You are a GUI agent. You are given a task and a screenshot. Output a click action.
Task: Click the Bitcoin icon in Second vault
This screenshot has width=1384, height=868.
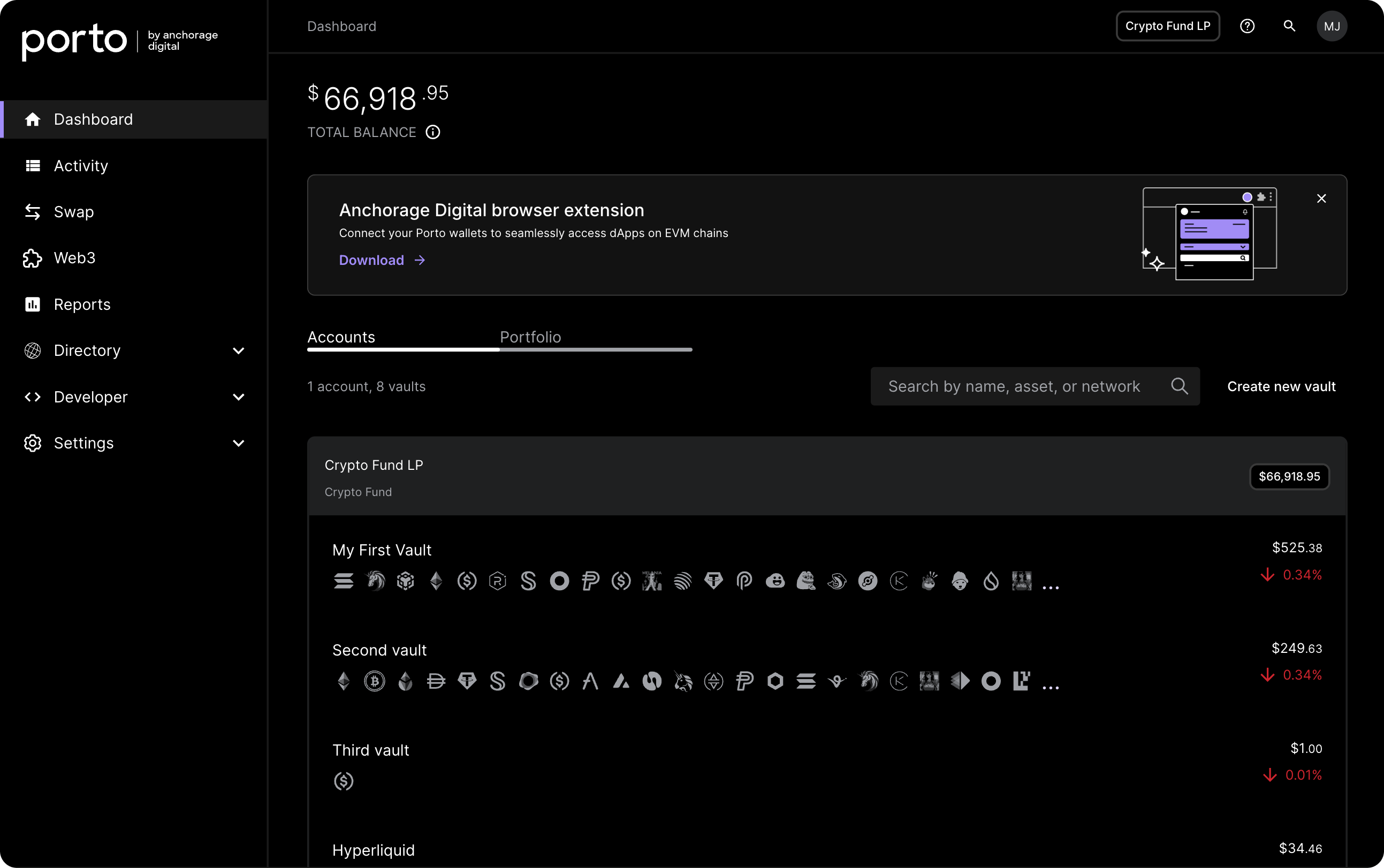375,681
